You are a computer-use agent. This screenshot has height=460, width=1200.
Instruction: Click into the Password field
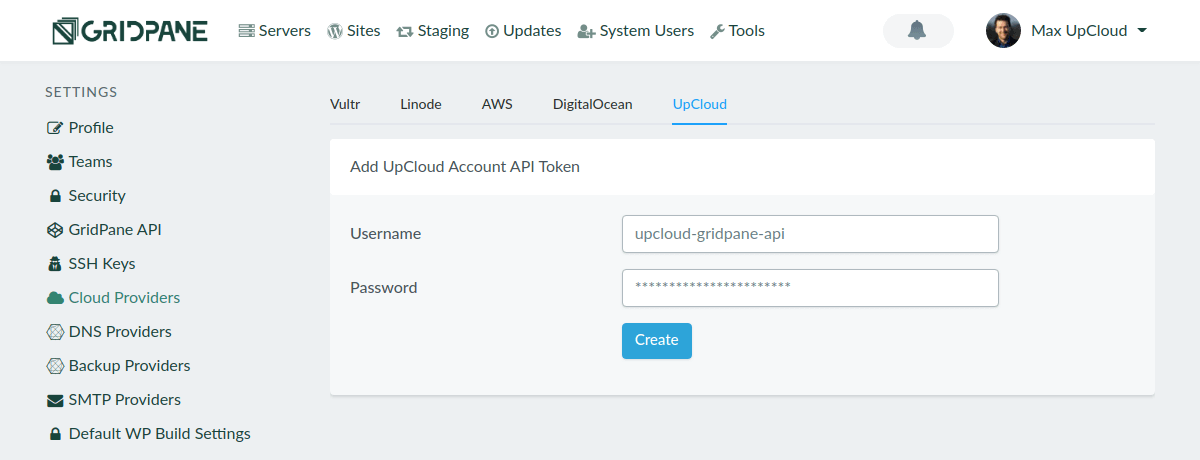tap(810, 288)
